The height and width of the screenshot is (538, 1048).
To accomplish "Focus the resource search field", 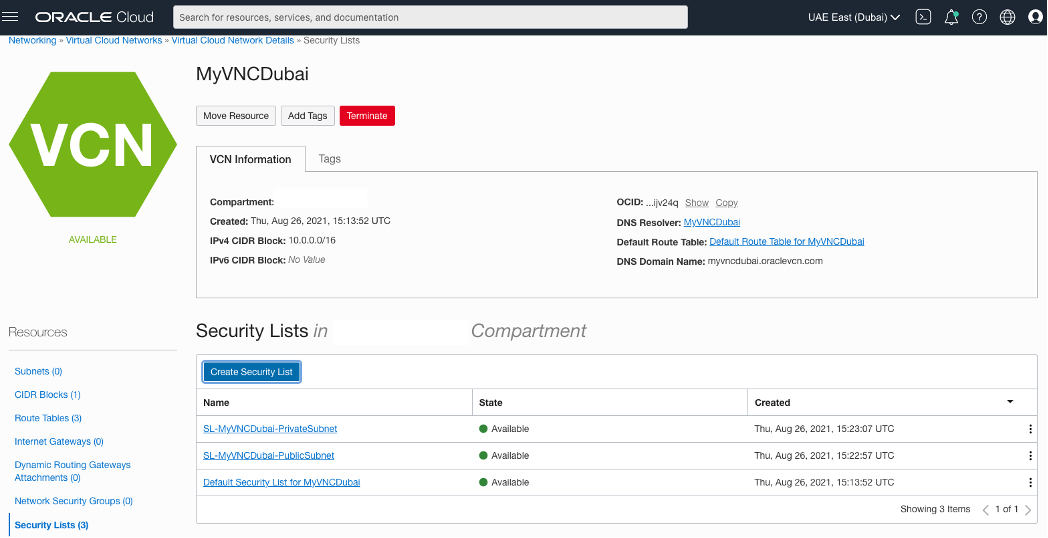I will (430, 17).
